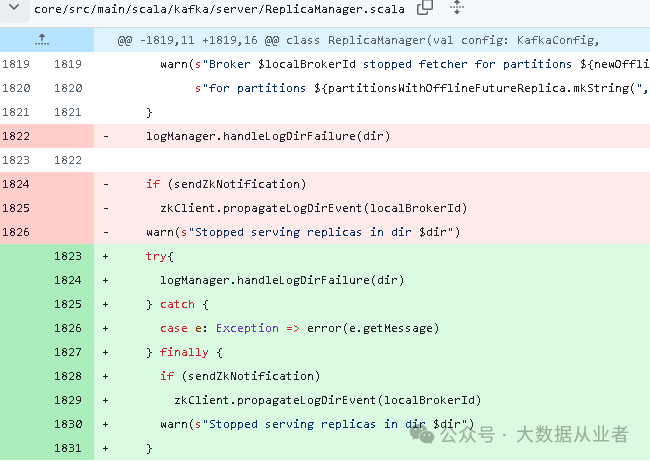Select added line number 1823
Image resolution: width=650 pixels, height=461 pixels.
coord(68,256)
